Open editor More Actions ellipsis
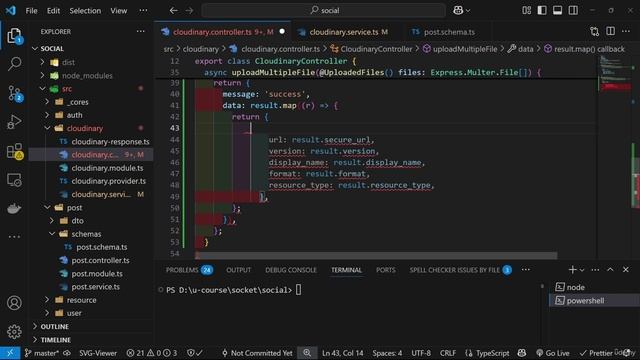 coord(626,31)
